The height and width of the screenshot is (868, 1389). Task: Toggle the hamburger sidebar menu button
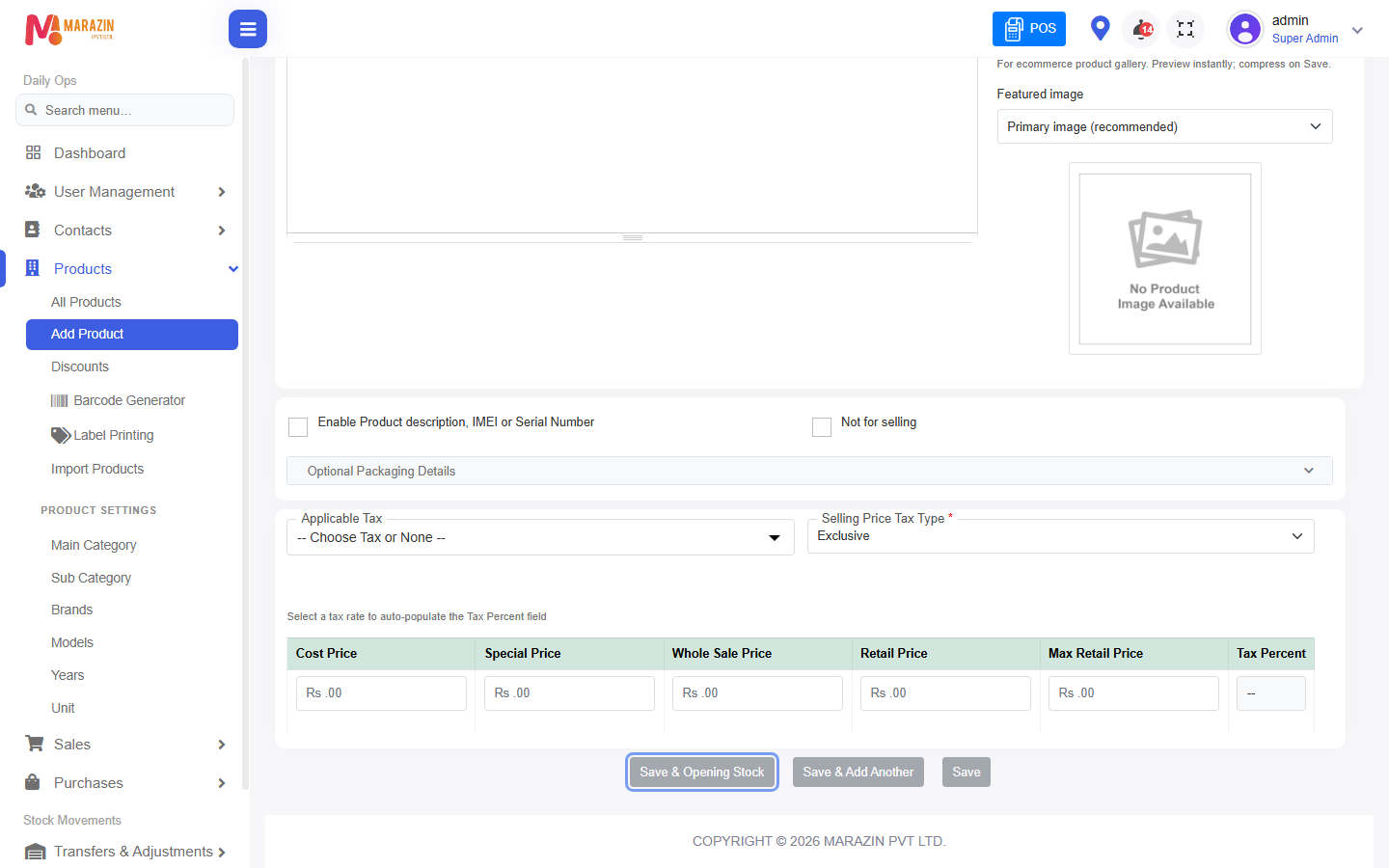click(x=248, y=29)
